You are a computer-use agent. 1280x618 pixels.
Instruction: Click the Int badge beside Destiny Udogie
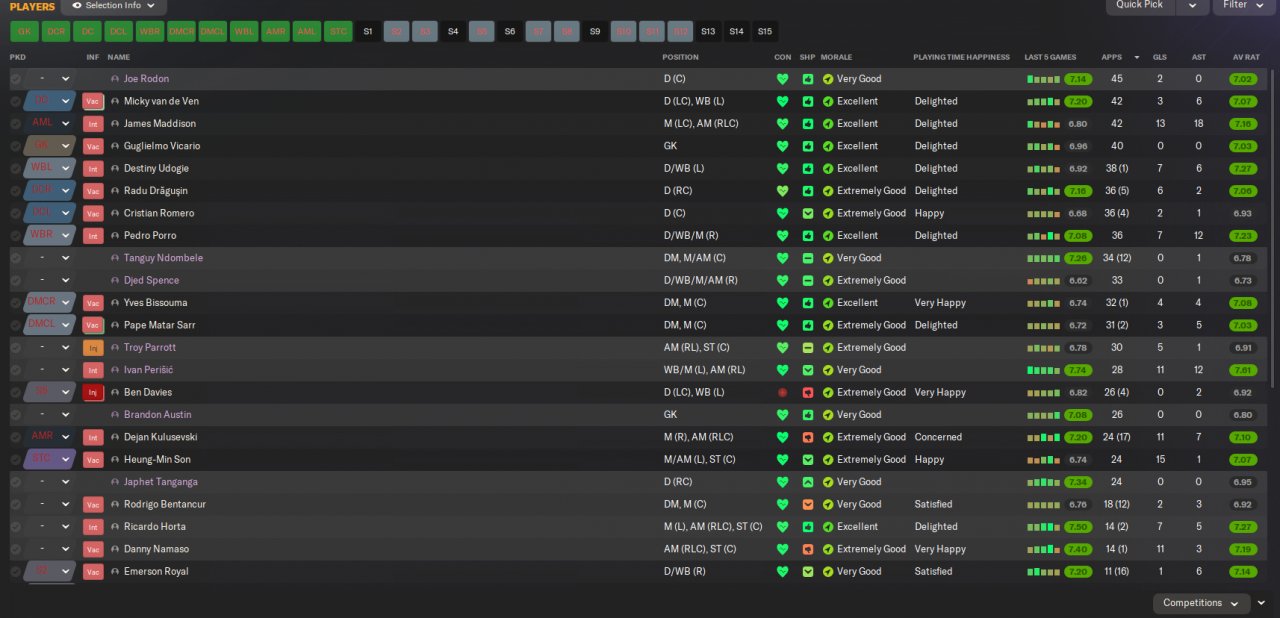(93, 168)
